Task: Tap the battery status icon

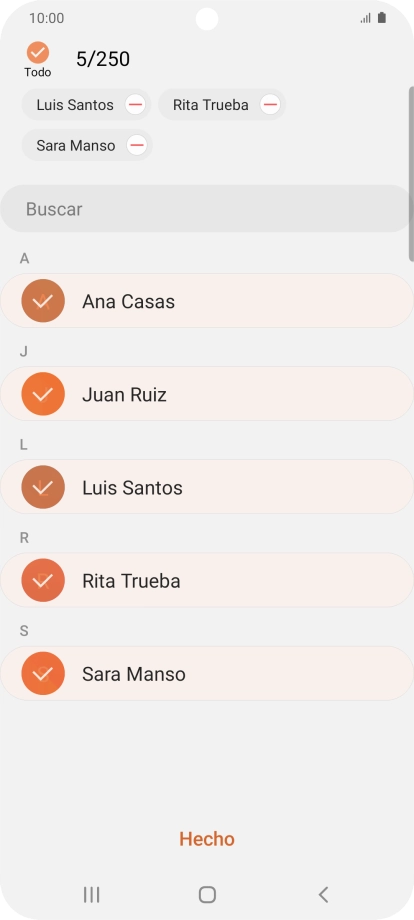Action: [x=382, y=18]
